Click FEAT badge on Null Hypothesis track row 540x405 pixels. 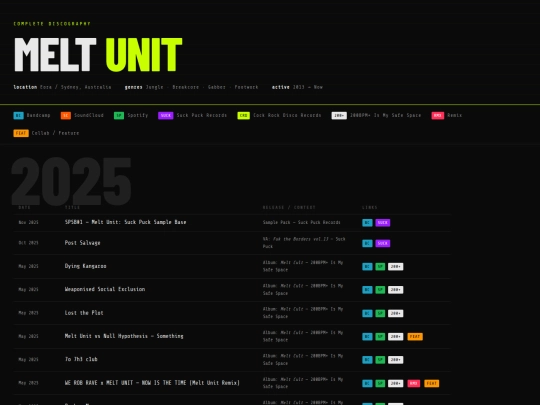[415, 336]
